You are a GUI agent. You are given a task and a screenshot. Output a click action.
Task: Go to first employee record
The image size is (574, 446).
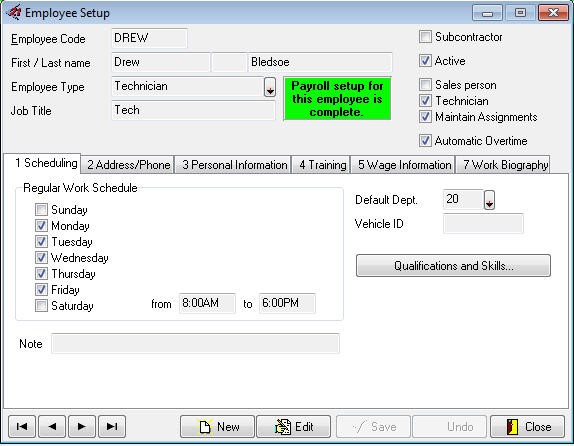tap(22, 427)
